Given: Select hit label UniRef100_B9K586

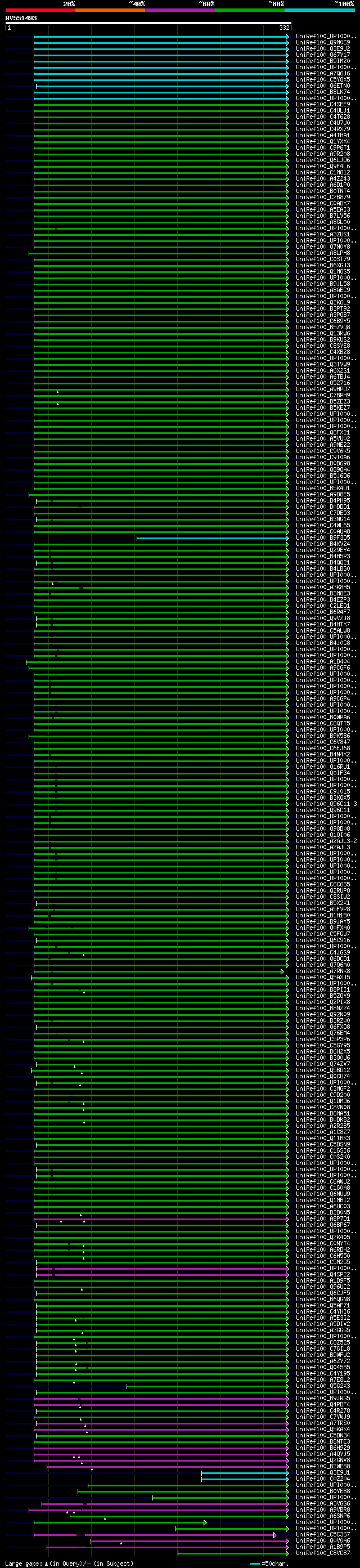Looking at the screenshot, I should coord(323,736).
